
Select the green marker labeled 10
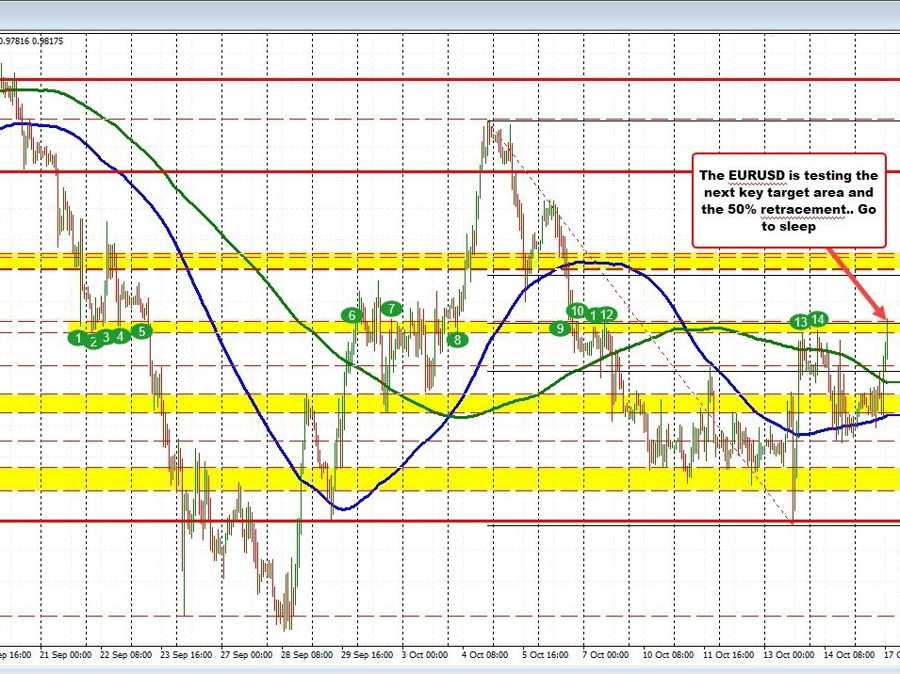coord(577,311)
